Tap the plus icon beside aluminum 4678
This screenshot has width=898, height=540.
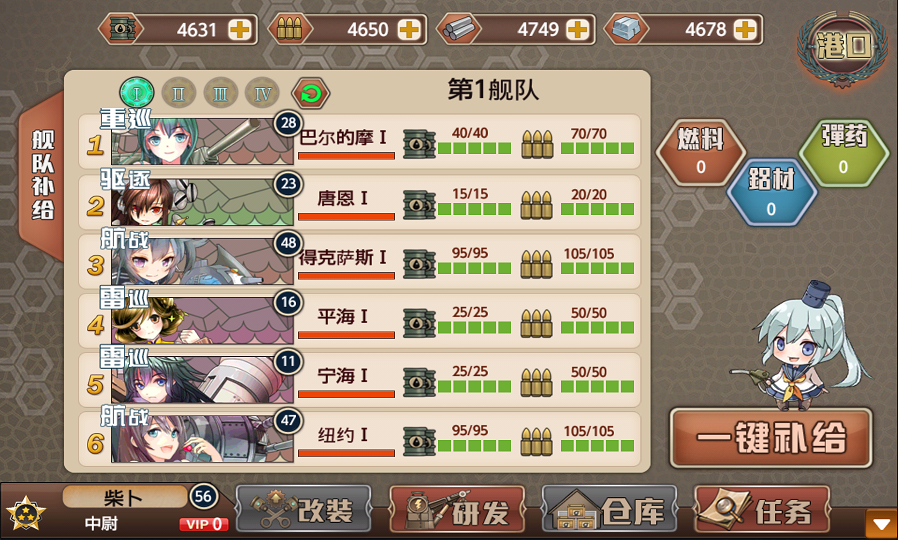coord(745,30)
